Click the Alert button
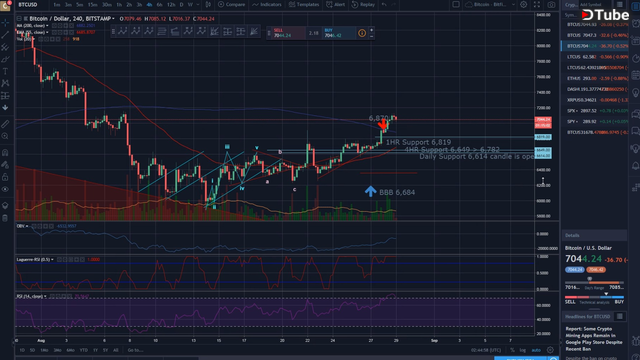 coord(336,4)
